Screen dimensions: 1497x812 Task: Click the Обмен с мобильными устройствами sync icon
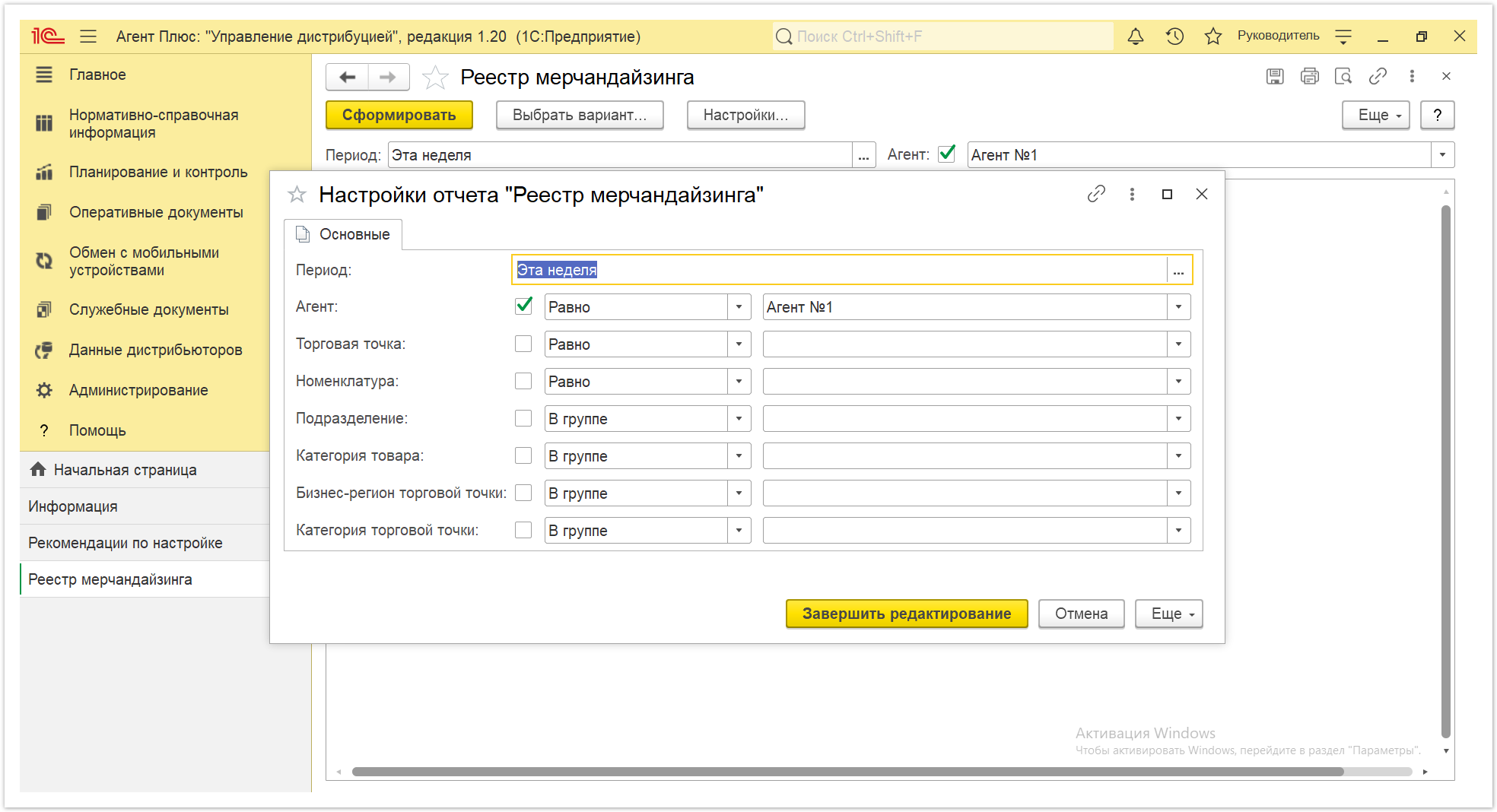click(44, 261)
